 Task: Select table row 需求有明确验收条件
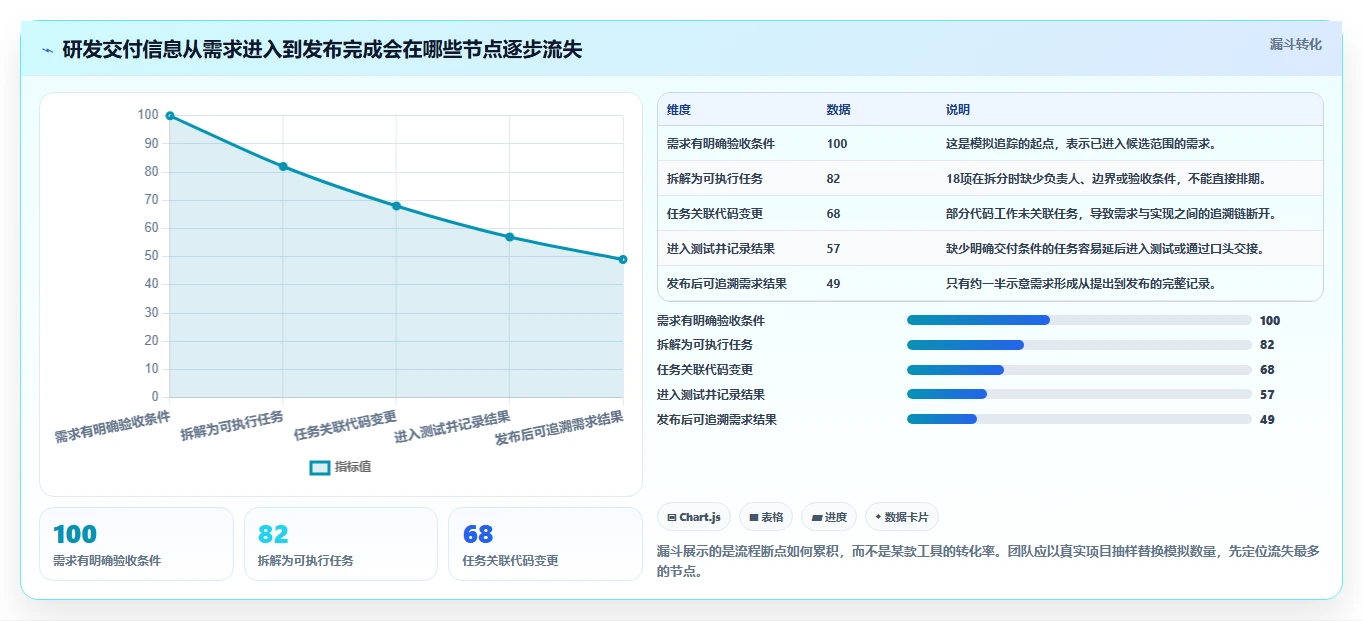(990, 144)
